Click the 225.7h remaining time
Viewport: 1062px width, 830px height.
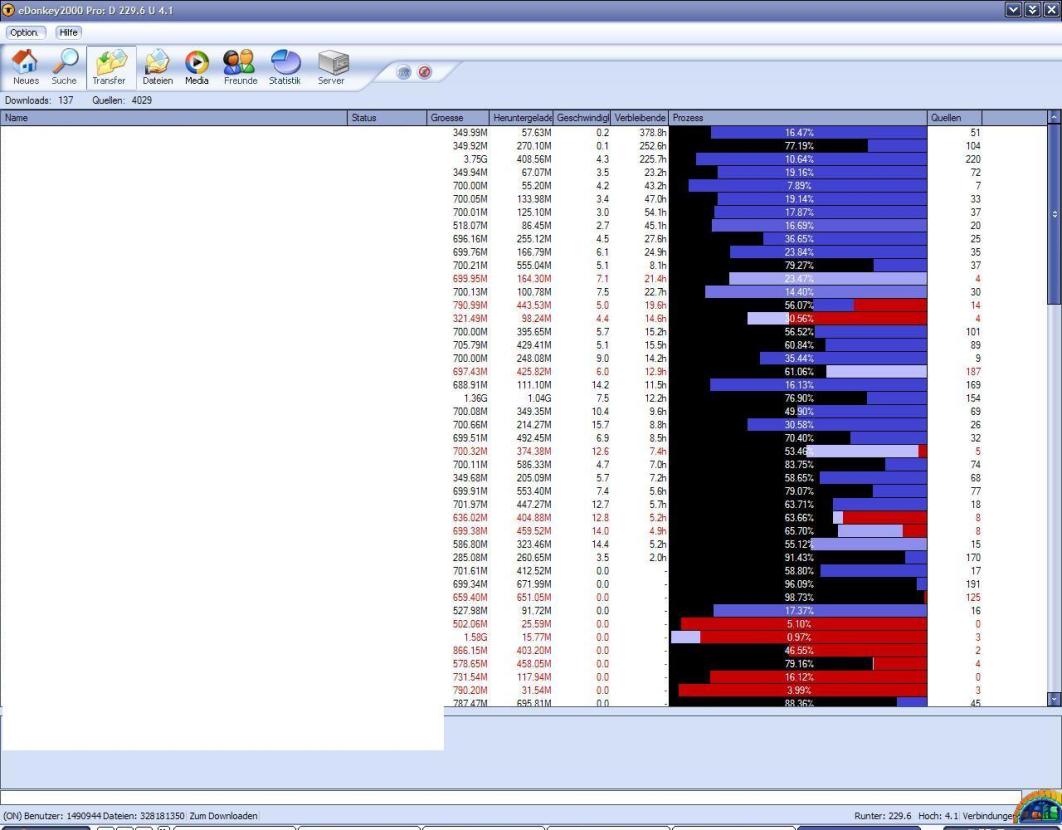(x=653, y=159)
